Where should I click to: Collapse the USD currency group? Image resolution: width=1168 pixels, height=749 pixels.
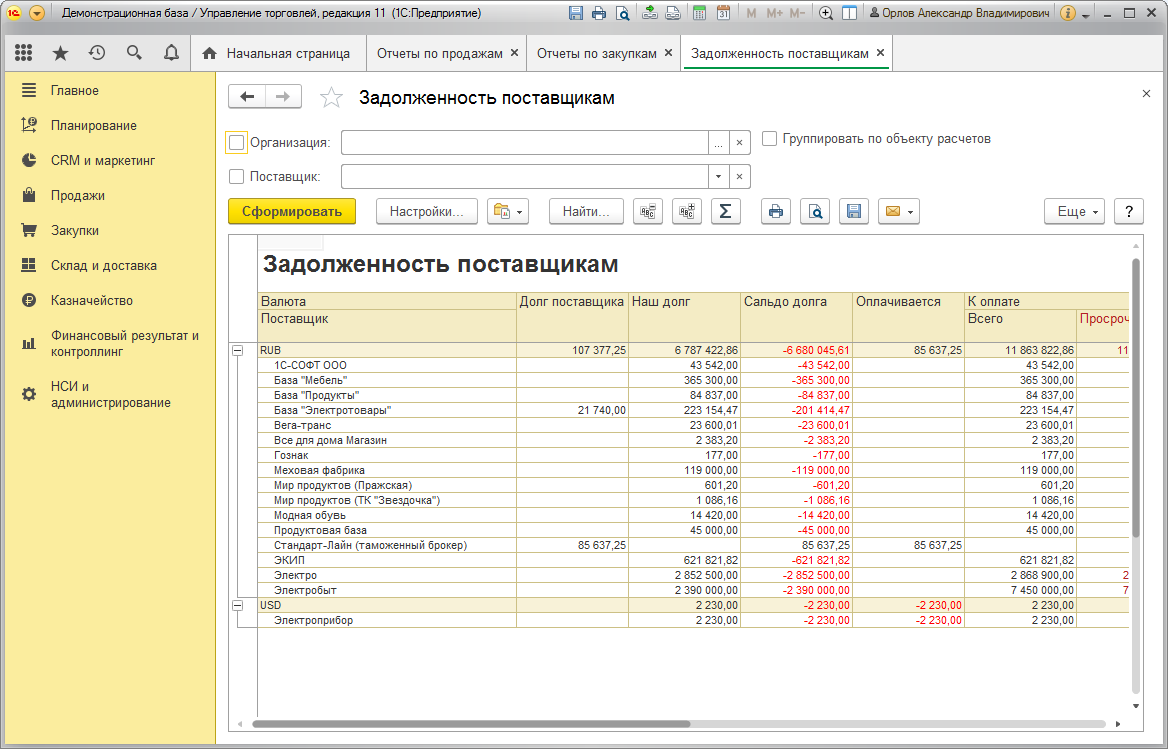pyautogui.click(x=238, y=605)
